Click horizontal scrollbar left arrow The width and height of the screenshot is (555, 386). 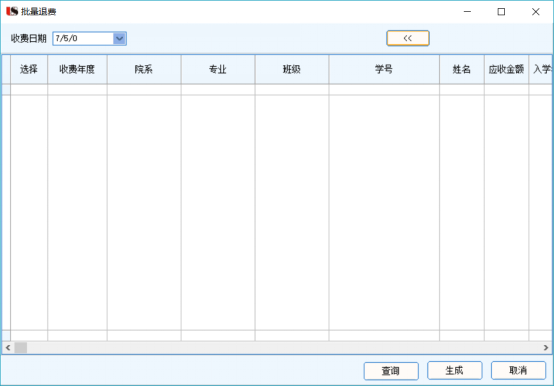[8, 348]
